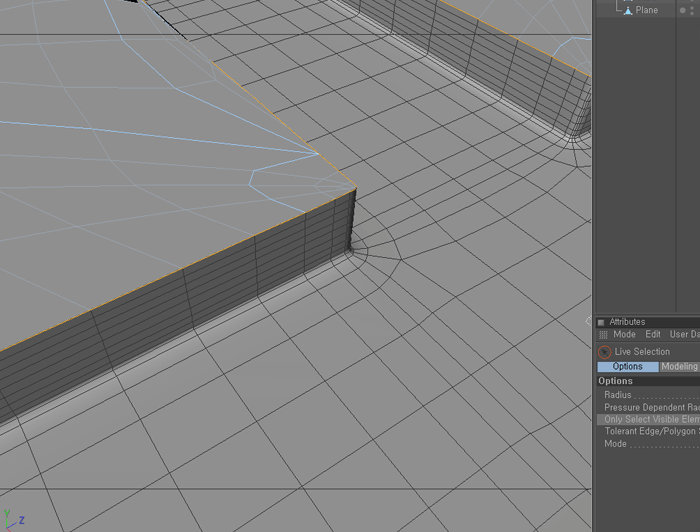This screenshot has height=532, width=700.
Task: Click the Live Selection tool icon
Action: (604, 352)
